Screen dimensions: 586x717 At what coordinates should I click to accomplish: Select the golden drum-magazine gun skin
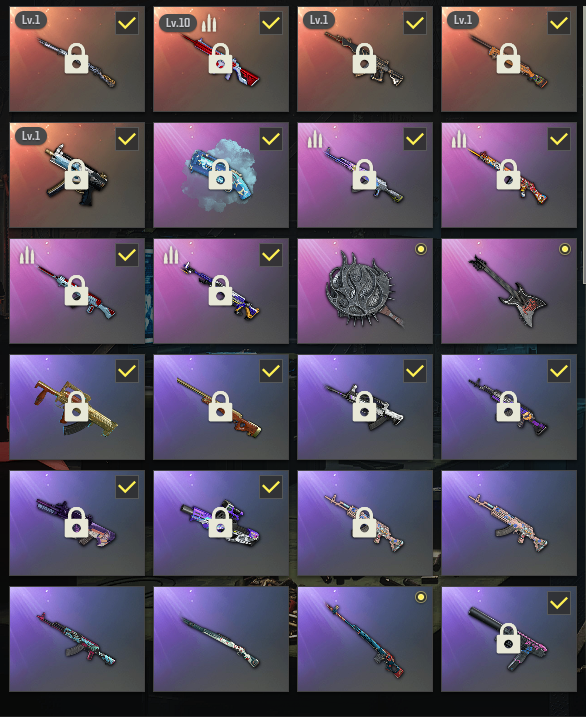tap(77, 407)
